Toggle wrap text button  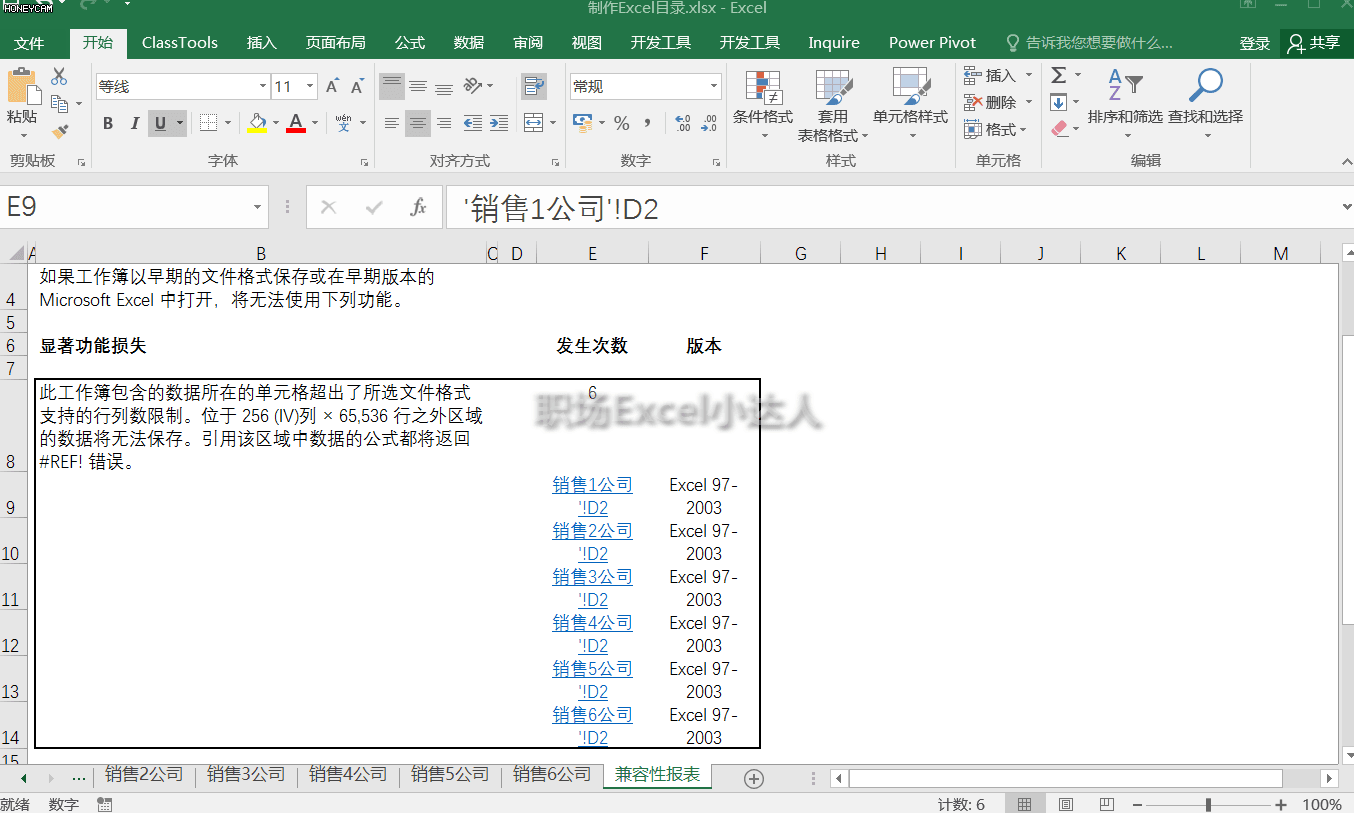(533, 87)
